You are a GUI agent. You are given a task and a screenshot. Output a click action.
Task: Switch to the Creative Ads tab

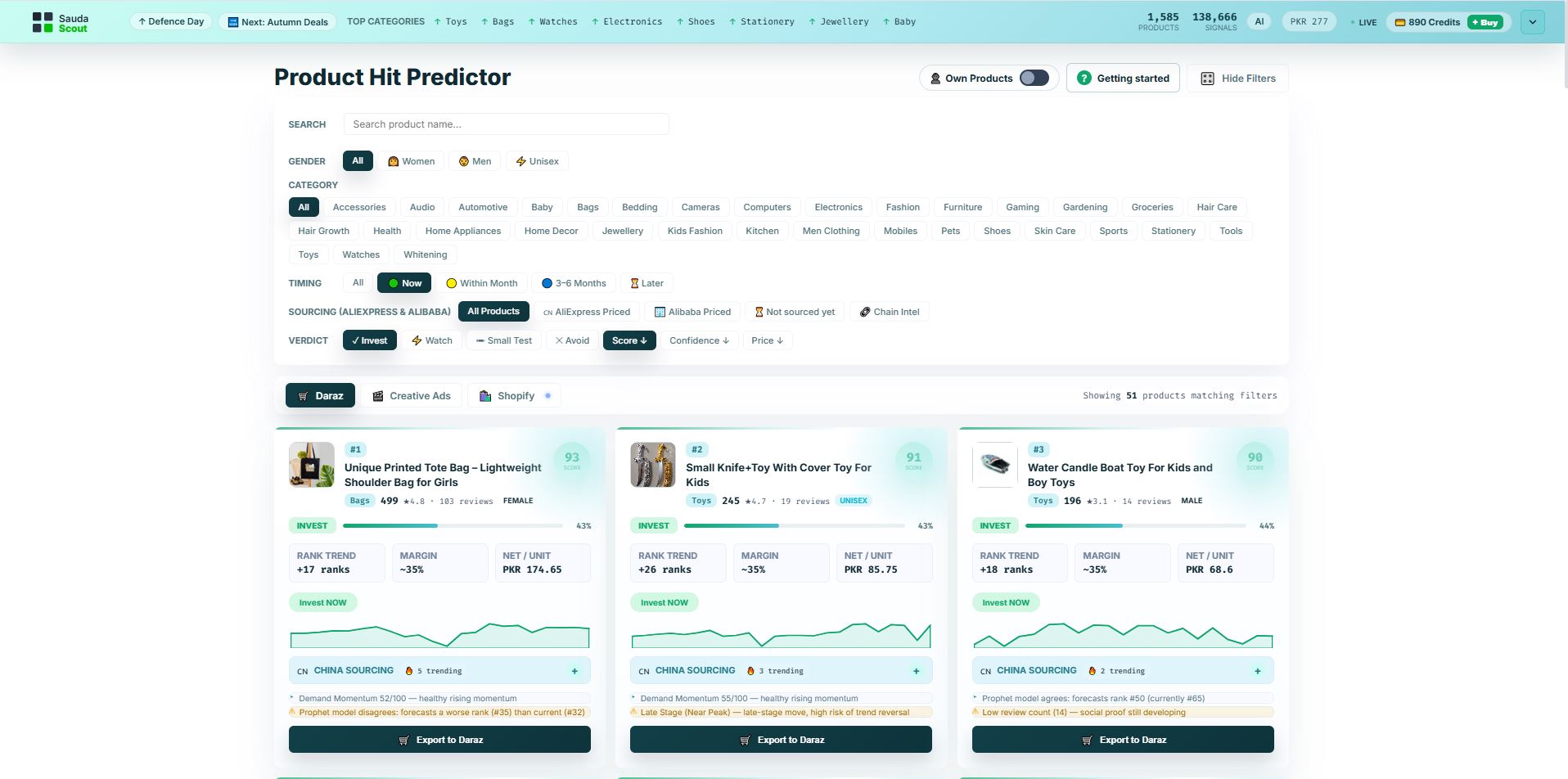[412, 396]
